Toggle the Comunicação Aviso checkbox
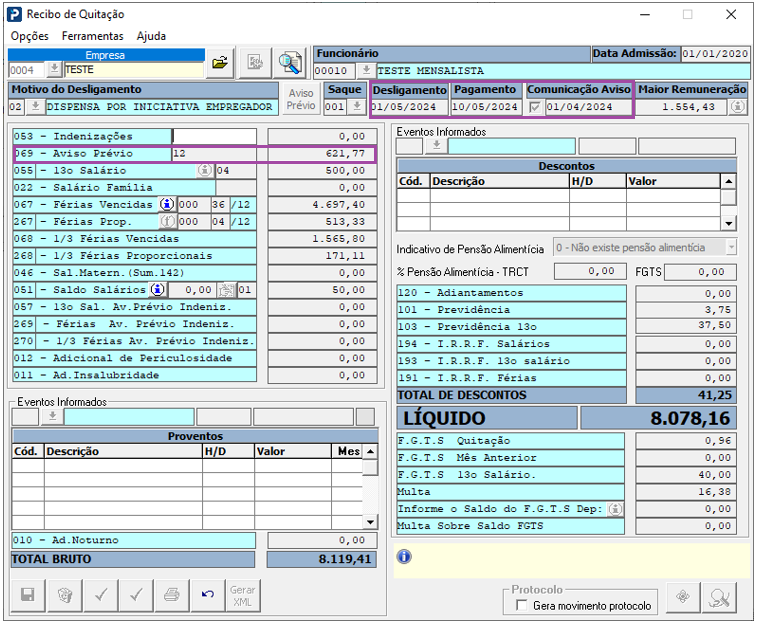 point(535,107)
